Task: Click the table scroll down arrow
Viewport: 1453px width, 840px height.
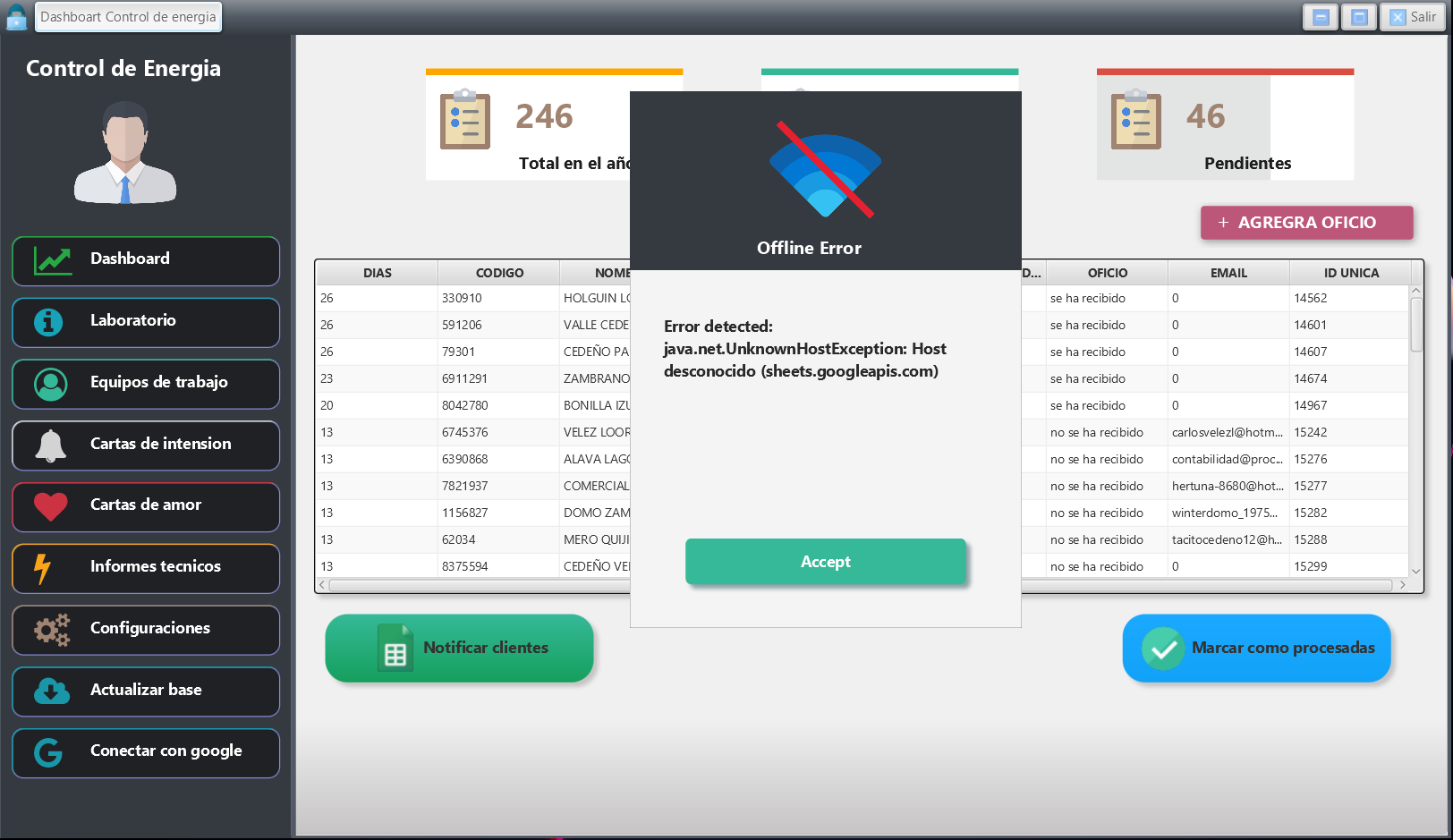Action: (1416, 571)
